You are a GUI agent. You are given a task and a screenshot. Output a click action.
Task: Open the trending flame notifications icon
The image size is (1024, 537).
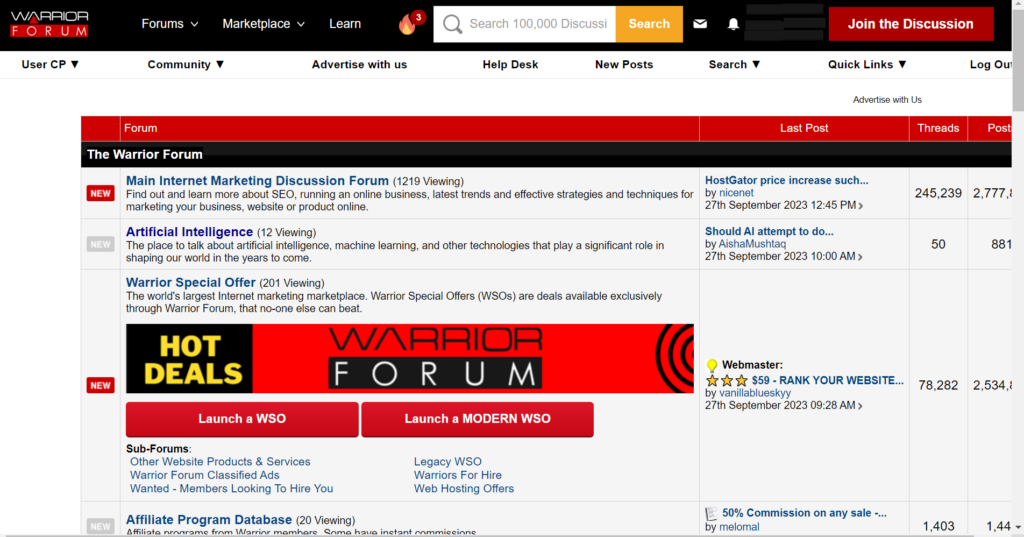[408, 25]
